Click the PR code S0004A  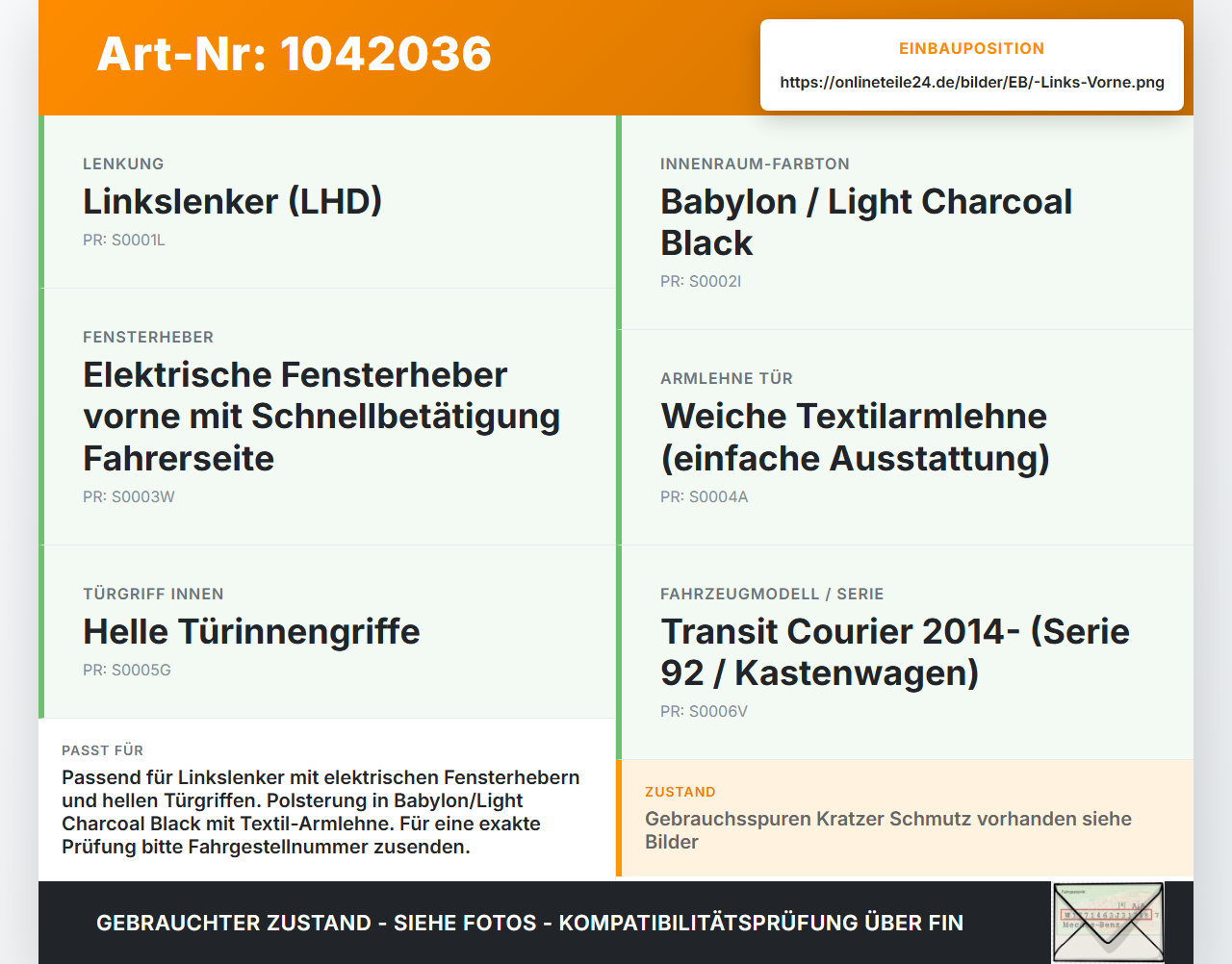point(705,497)
